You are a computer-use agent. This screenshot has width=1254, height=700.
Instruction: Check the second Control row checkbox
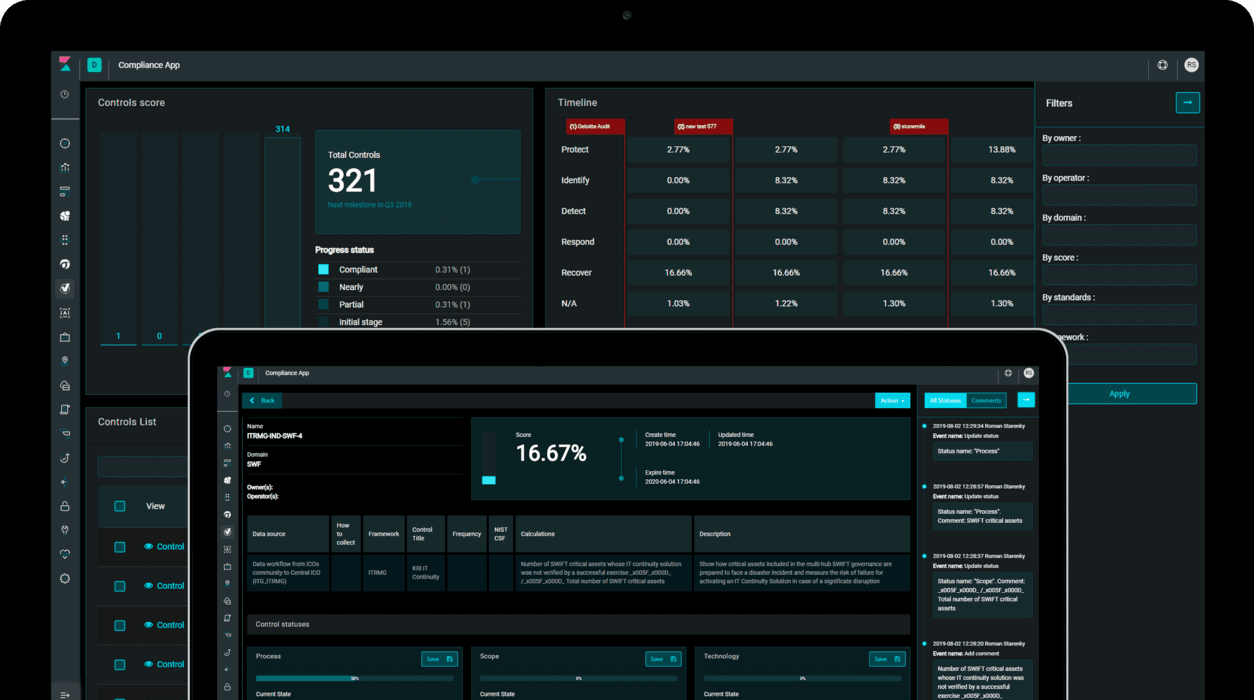(x=120, y=586)
